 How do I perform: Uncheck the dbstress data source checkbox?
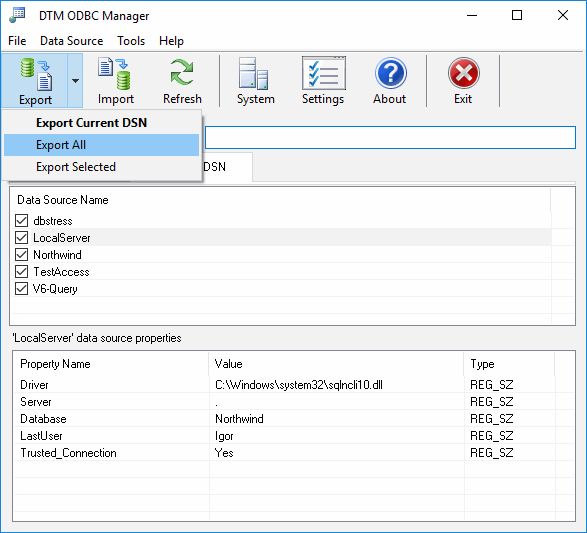[x=22, y=221]
